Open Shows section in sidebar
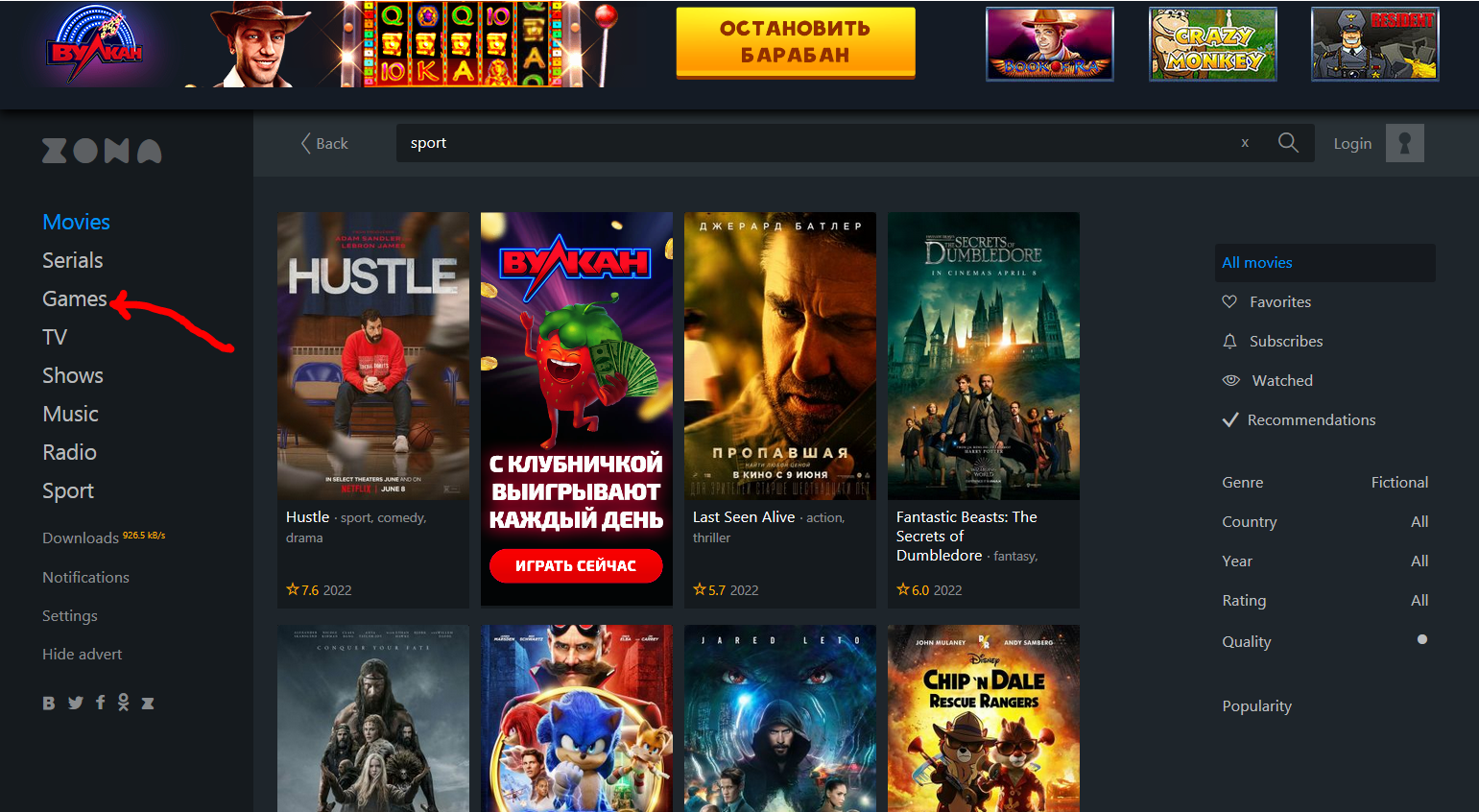 pyautogui.click(x=72, y=375)
